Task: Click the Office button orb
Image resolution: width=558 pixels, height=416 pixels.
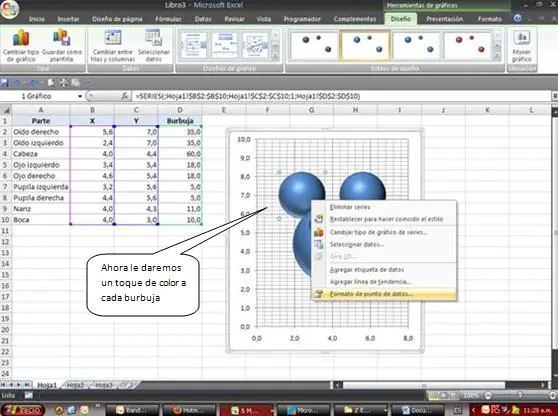Action: coord(9,9)
